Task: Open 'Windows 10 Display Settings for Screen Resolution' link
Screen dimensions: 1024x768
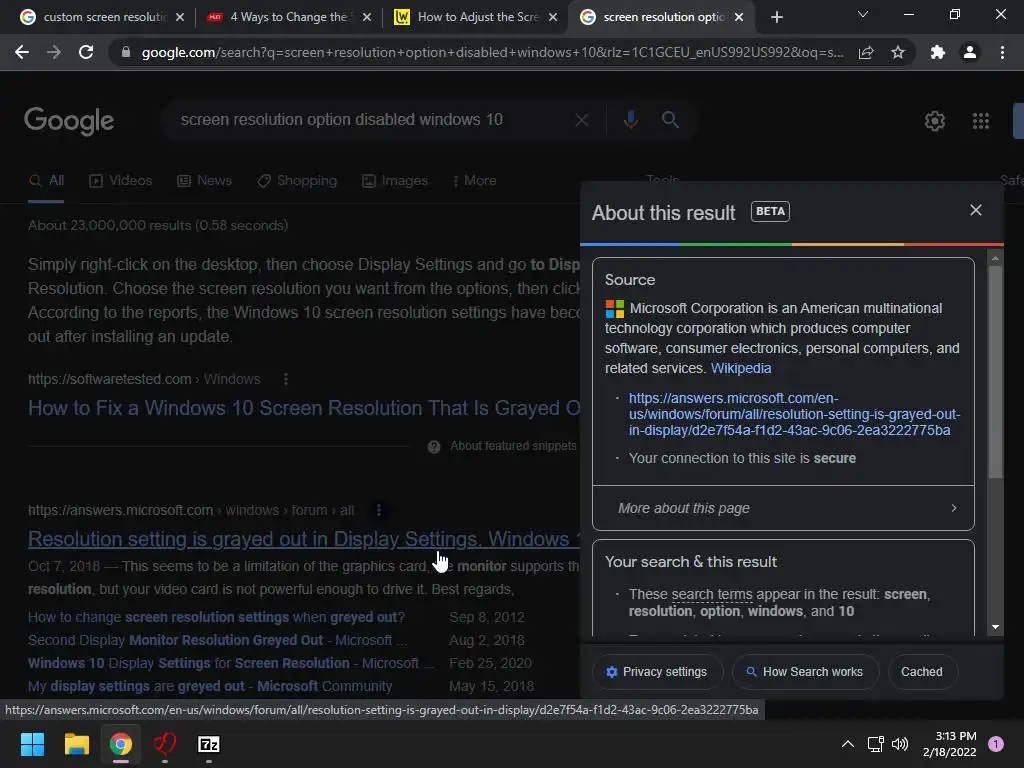Action: tap(231, 663)
